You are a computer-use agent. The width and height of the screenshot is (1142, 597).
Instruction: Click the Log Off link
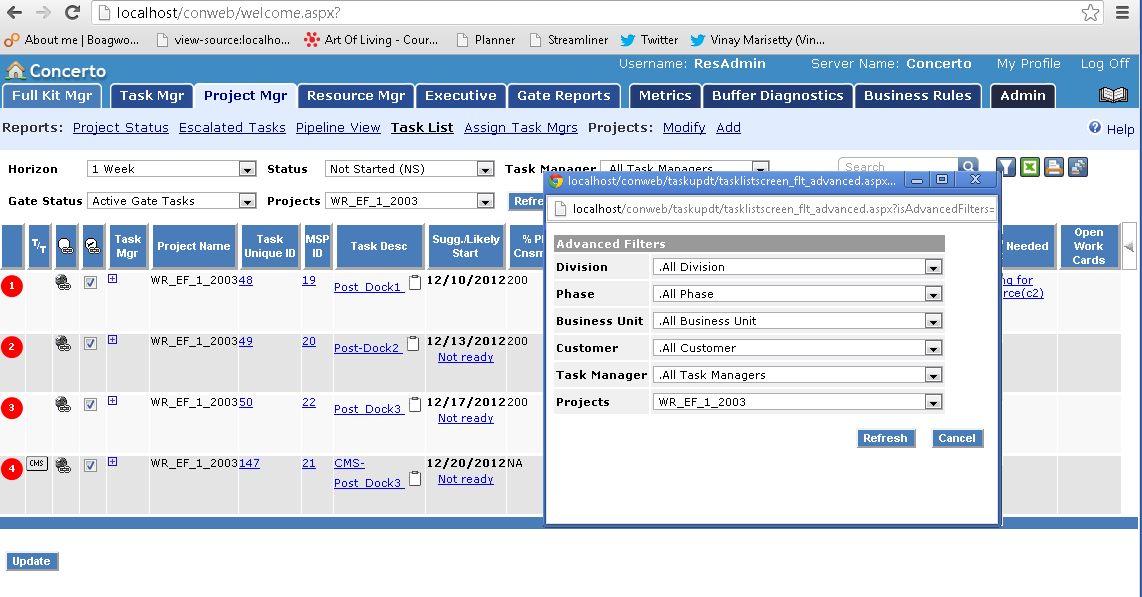(1105, 64)
